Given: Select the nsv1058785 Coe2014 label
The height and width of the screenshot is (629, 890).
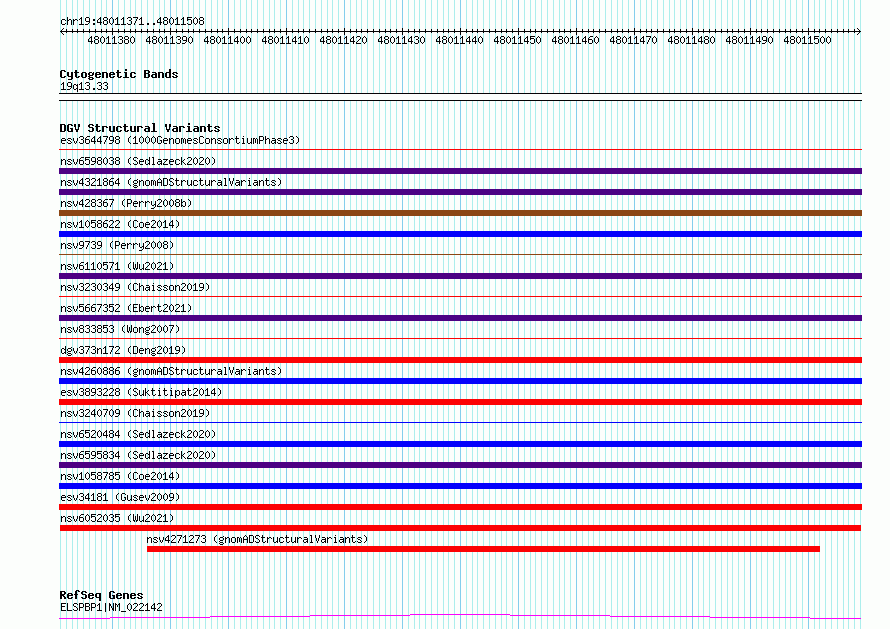Looking at the screenshot, I should (120, 476).
